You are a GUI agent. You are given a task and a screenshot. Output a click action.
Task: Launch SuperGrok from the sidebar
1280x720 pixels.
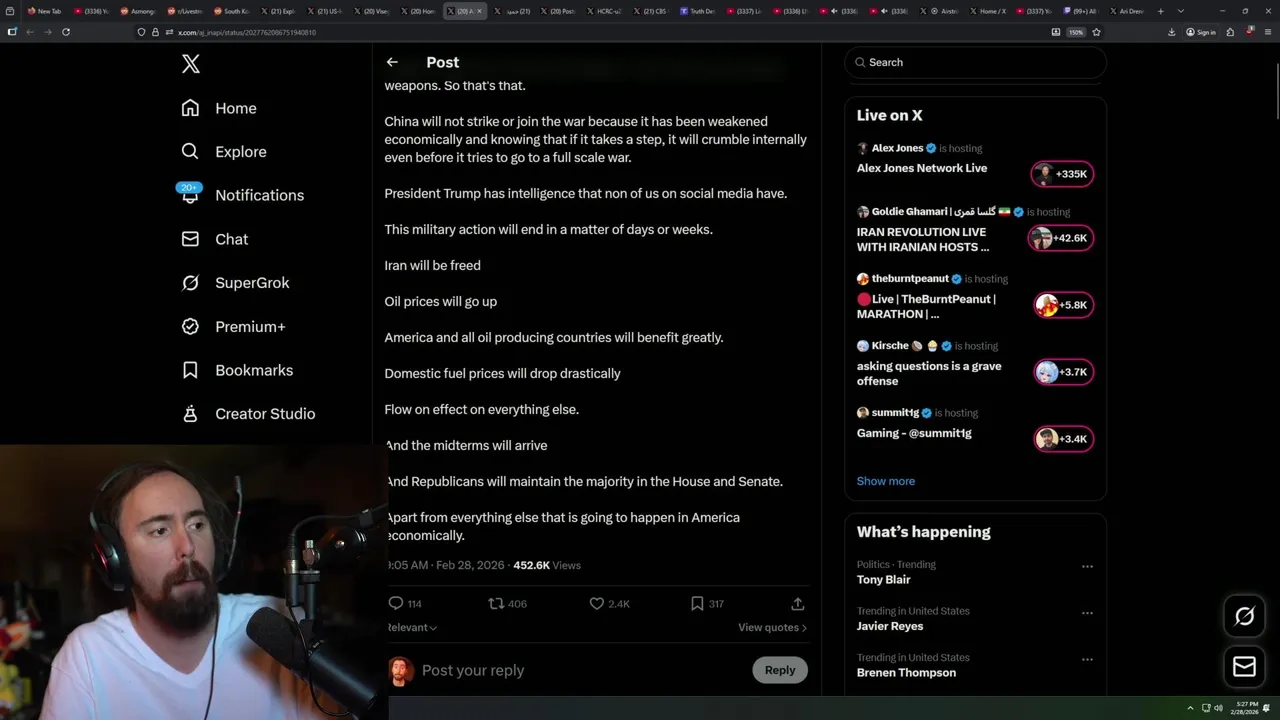click(x=235, y=283)
